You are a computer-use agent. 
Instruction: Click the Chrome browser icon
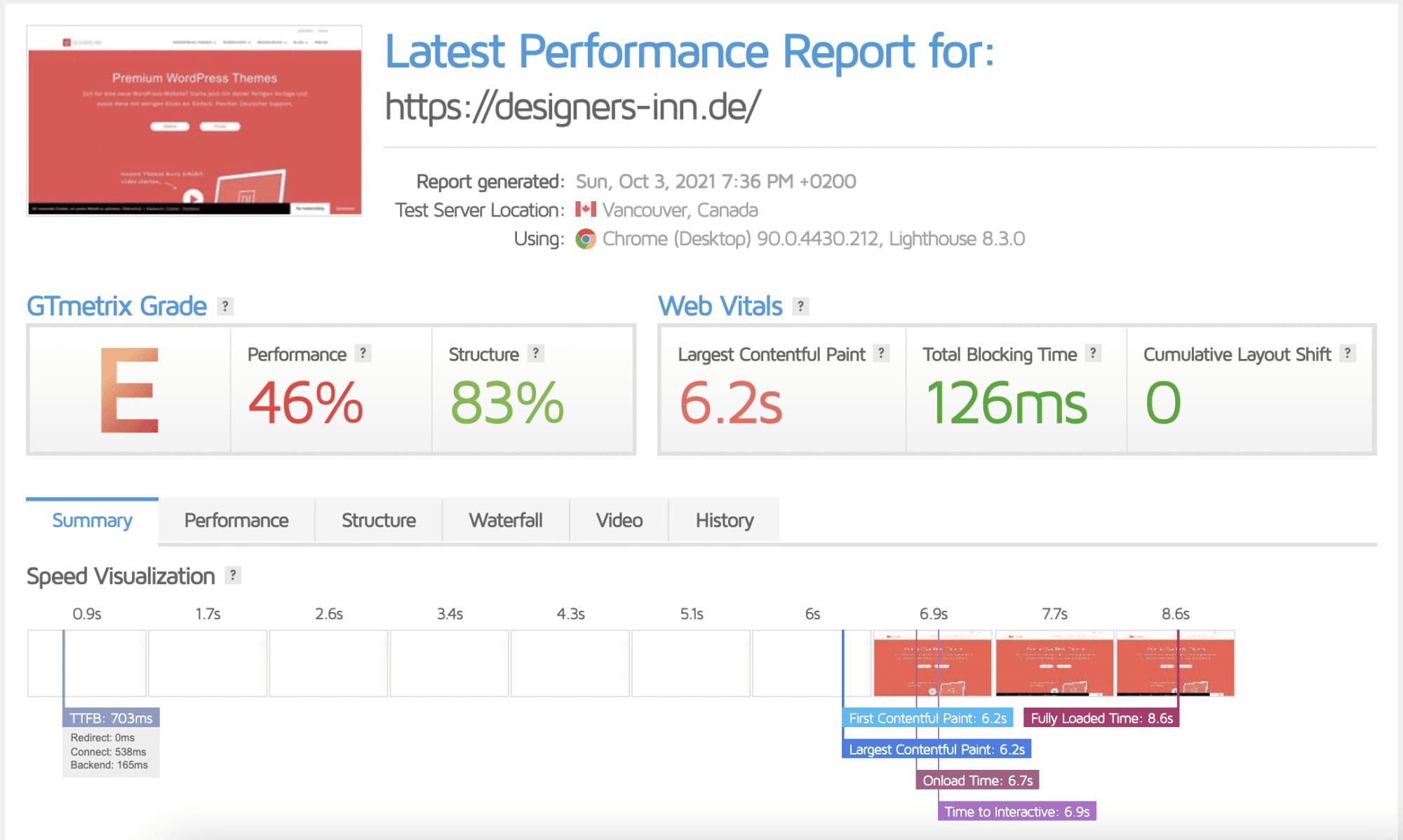click(x=586, y=239)
